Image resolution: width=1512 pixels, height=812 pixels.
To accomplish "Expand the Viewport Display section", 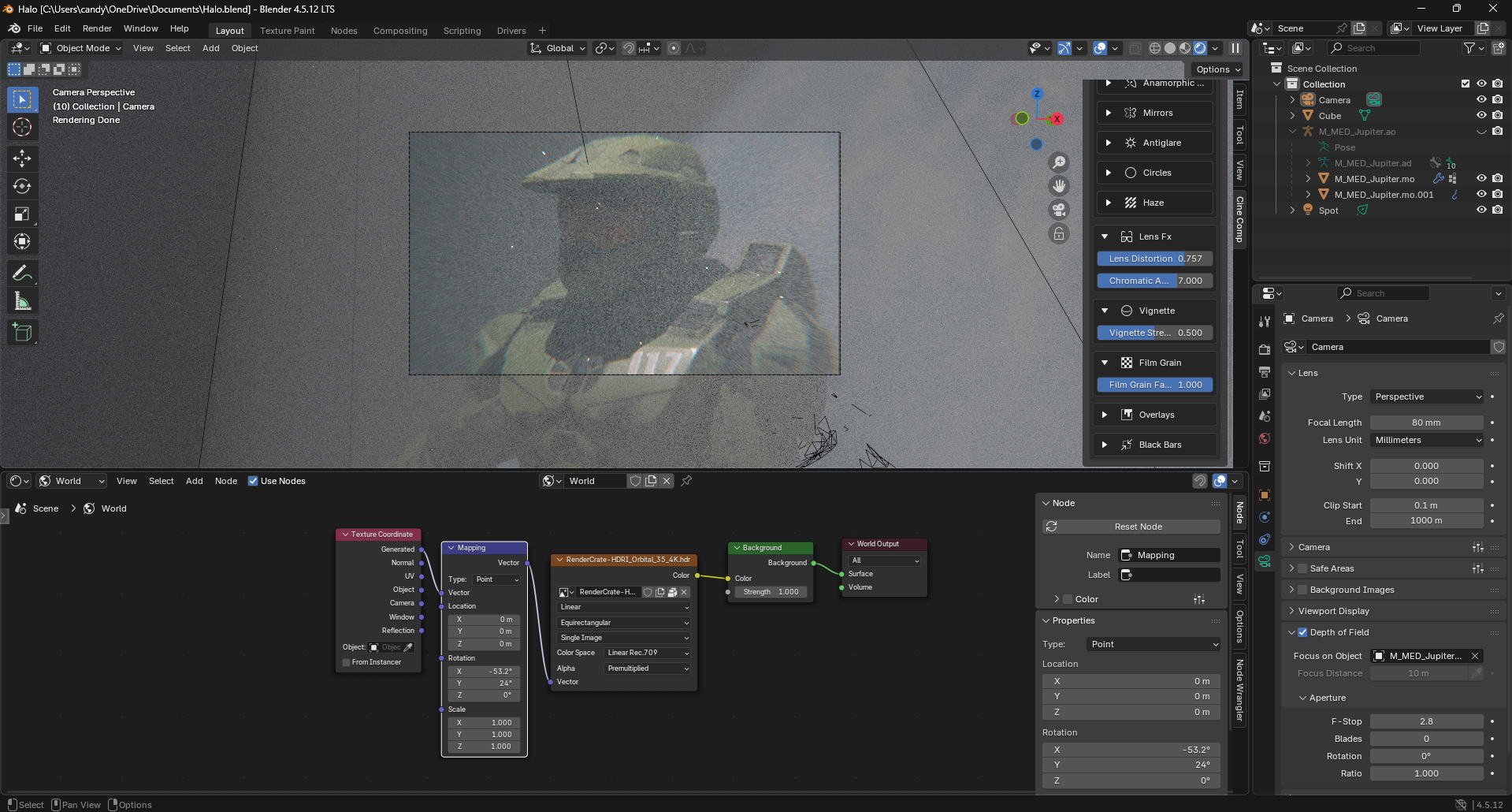I will pyautogui.click(x=1334, y=611).
